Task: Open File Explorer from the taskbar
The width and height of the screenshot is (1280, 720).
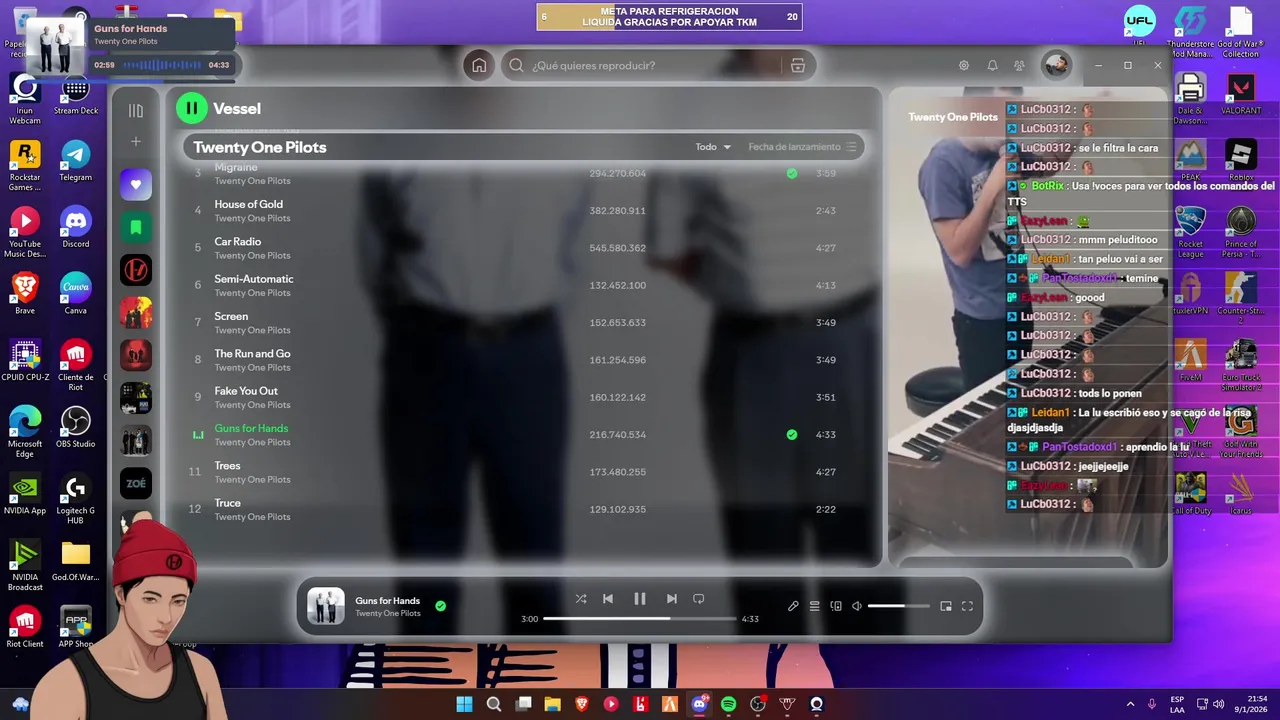Action: pyautogui.click(x=552, y=704)
